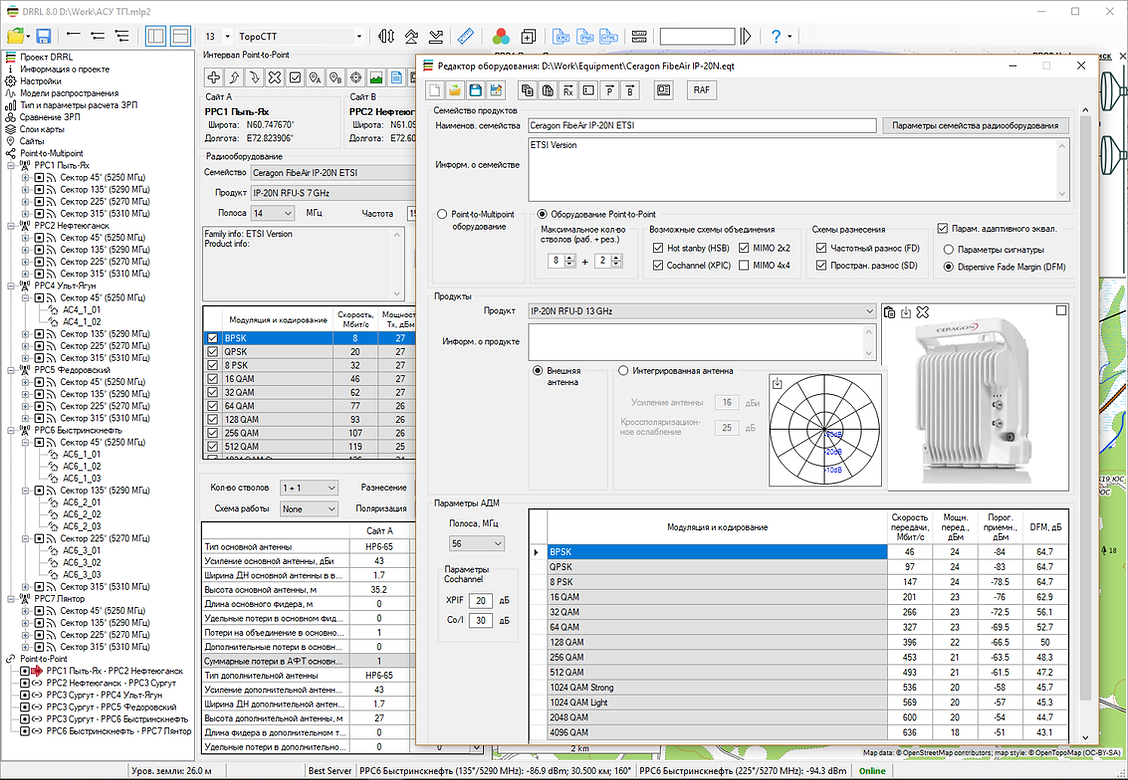Toggle 'Частотный разнос (FD)' checkbox
This screenshot has width=1128, height=780.
click(821, 248)
